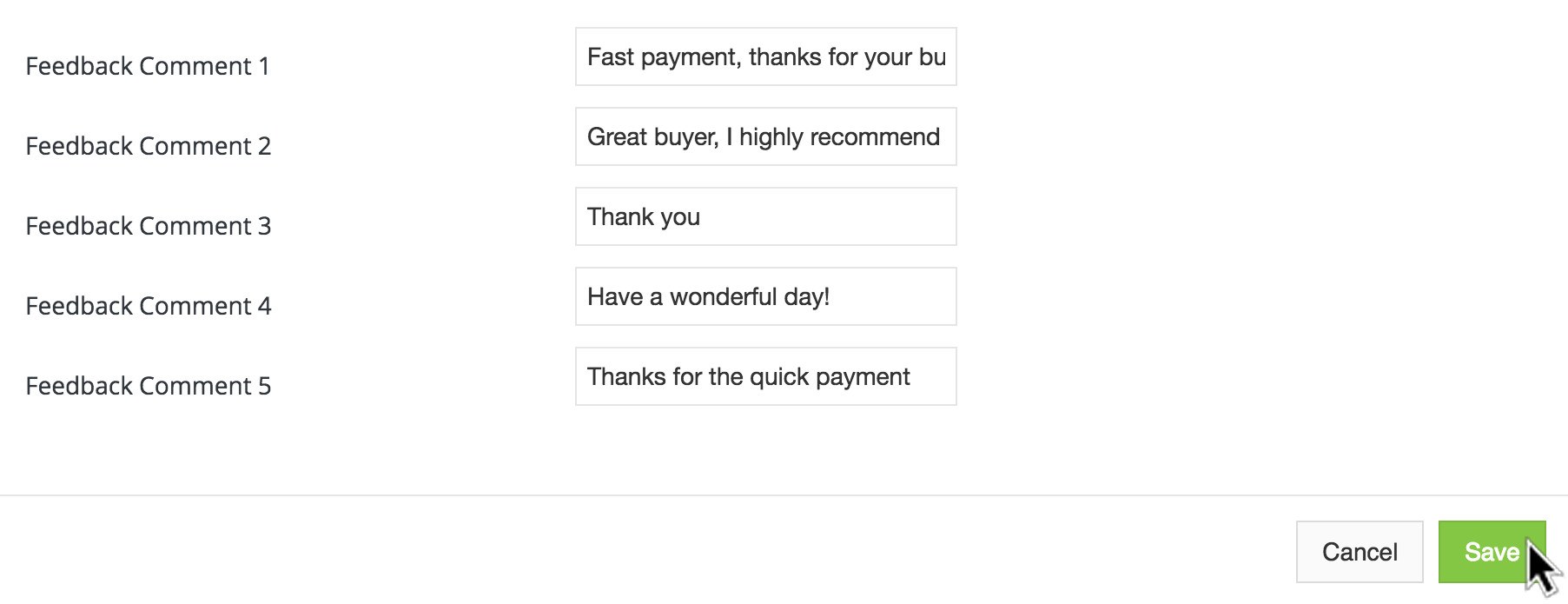Image resolution: width=1568 pixels, height=604 pixels.
Task: Click the word 'day!' in comment 4
Action: point(806,297)
